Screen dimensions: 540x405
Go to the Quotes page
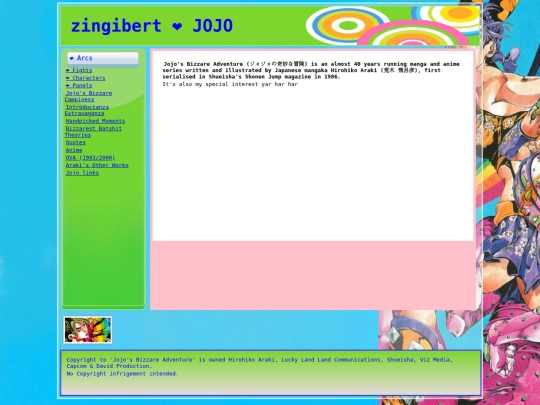pos(75,142)
